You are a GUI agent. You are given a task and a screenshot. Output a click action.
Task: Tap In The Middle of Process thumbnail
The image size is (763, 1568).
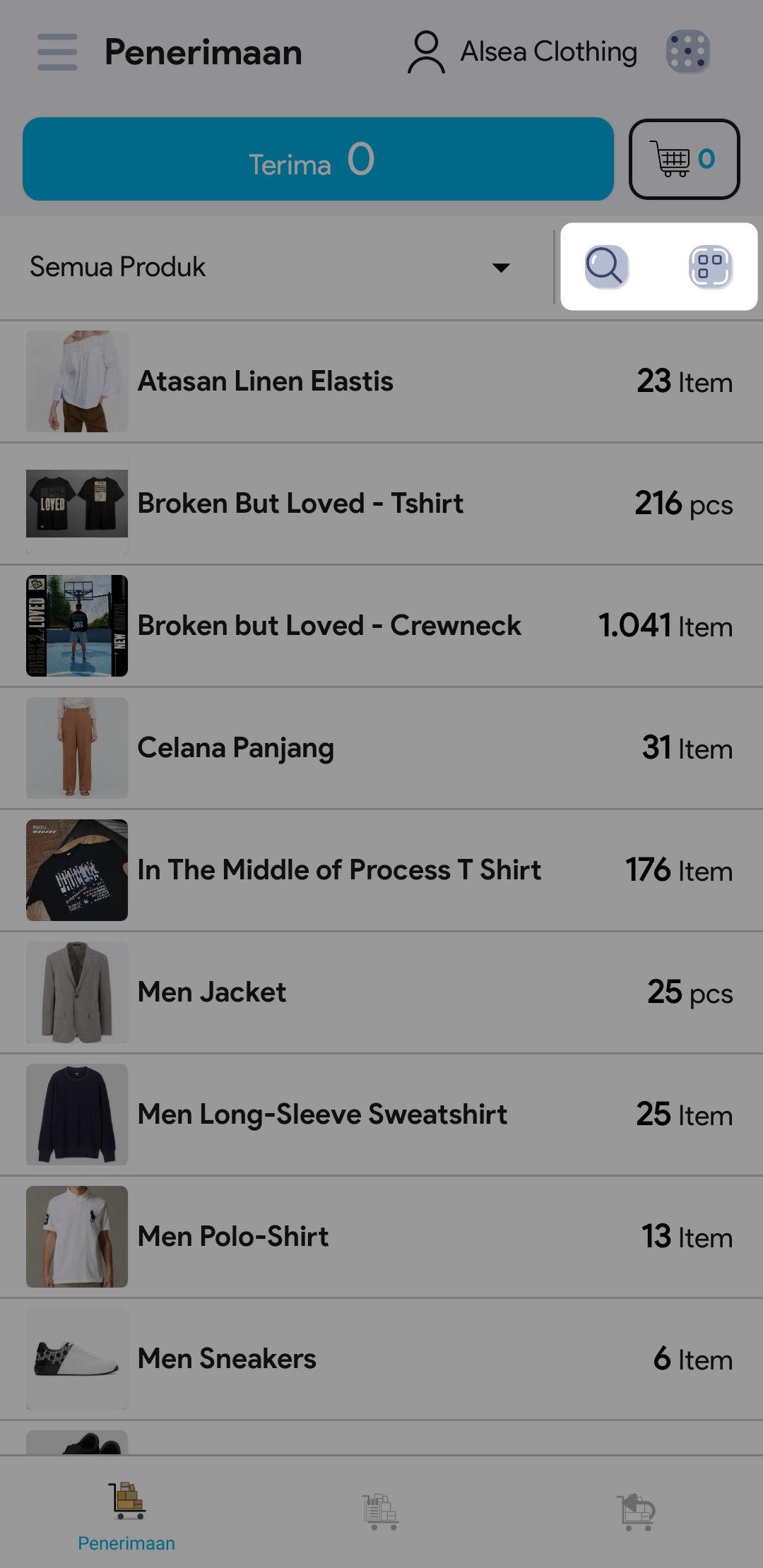coord(77,870)
